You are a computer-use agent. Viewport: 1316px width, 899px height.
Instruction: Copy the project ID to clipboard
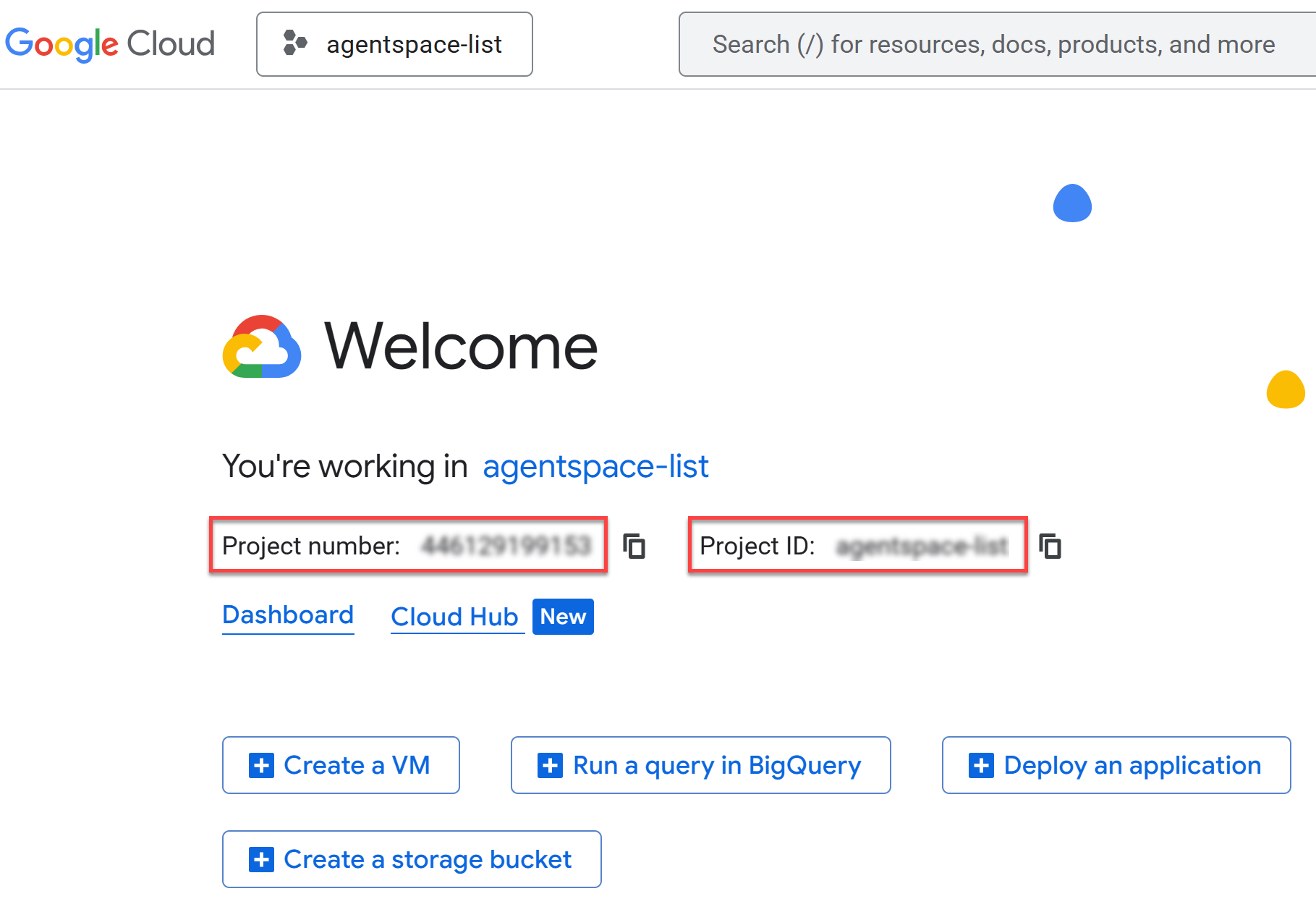coord(1050,546)
